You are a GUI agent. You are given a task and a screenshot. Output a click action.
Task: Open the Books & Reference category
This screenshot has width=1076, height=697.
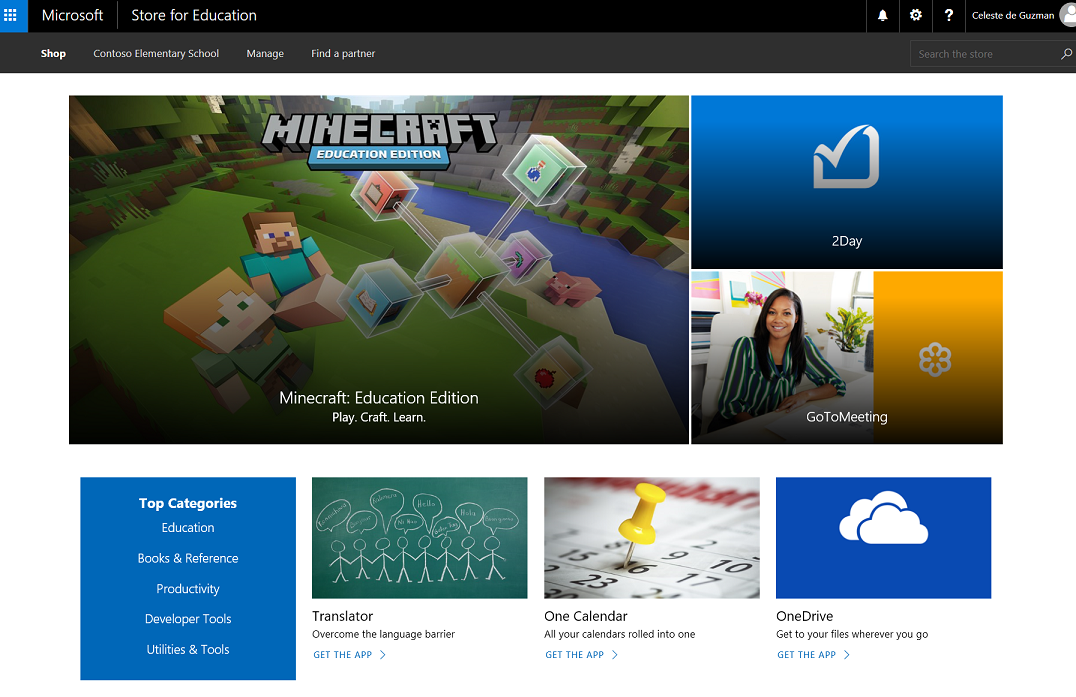point(188,558)
